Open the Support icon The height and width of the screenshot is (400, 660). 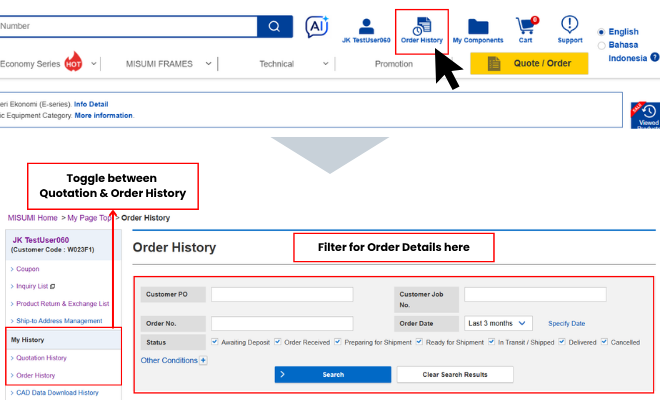tap(570, 29)
